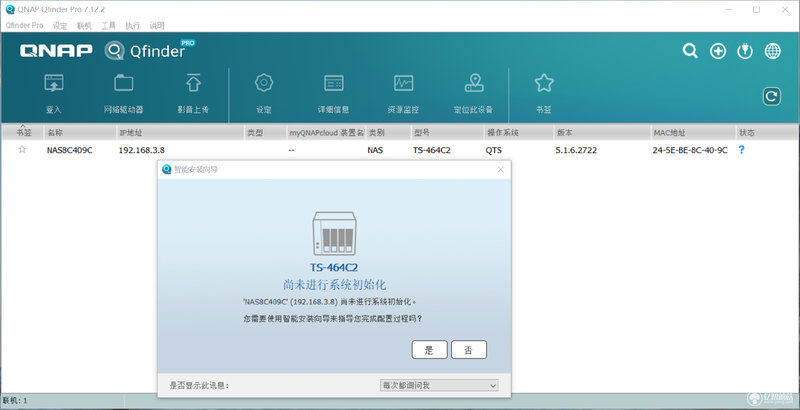Viewport: 800px width, 410px height.
Task: Show 详细信息 details icon
Action: pyautogui.click(x=334, y=83)
